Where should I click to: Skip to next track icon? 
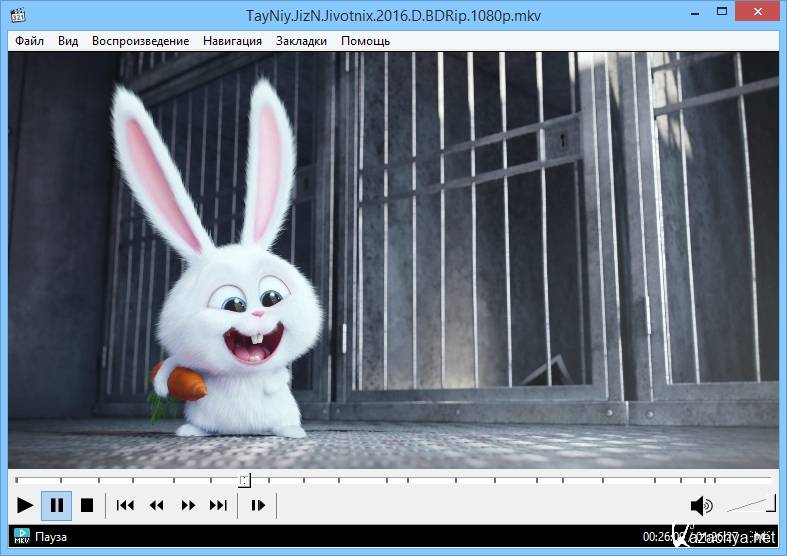point(218,506)
